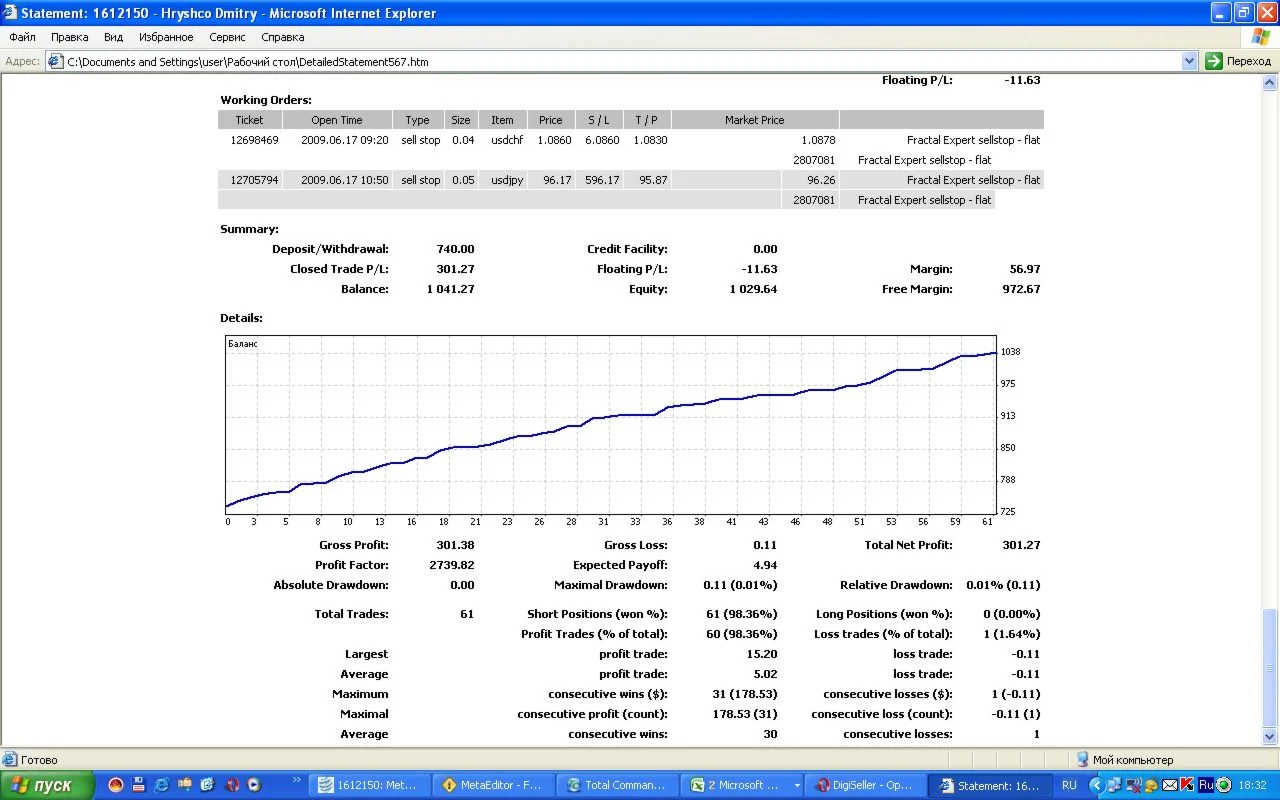This screenshot has height=800, width=1280.
Task: Switch to Total Commander in the taskbar
Action: click(x=615, y=785)
